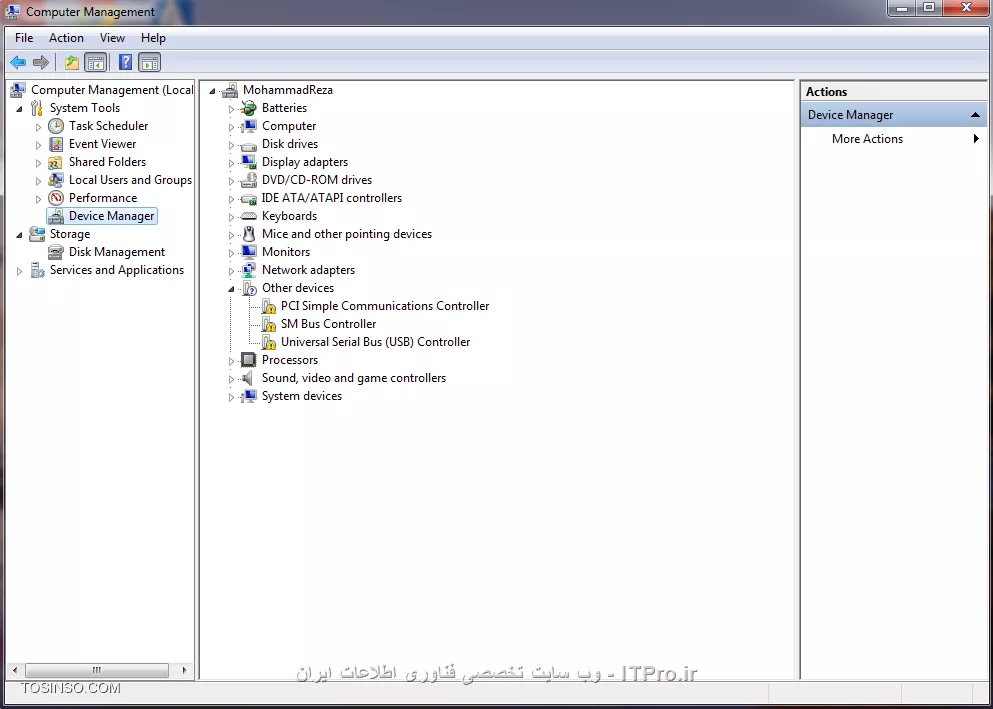Click the Display adapters category icon
Viewport: 993px width, 709px height.
point(249,162)
